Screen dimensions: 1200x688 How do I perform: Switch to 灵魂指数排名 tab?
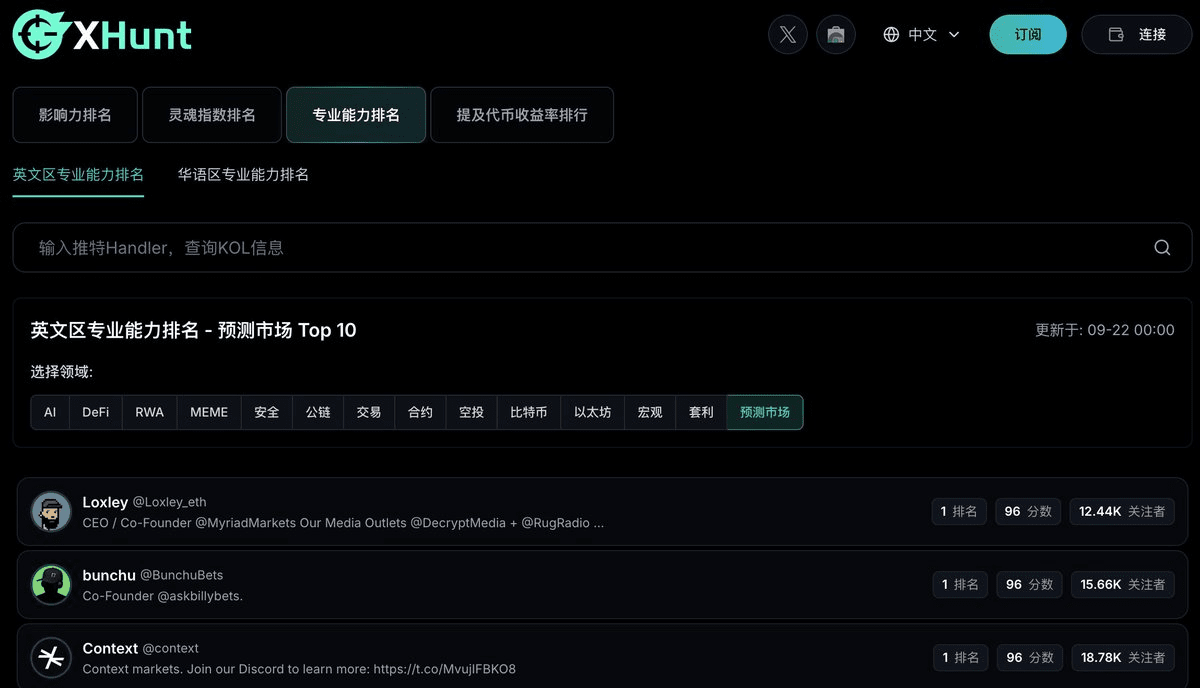[212, 115]
